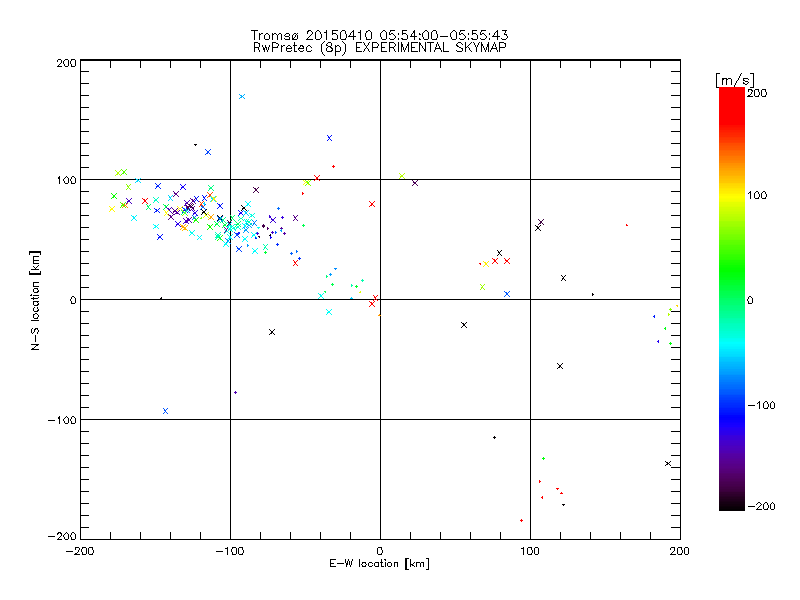Click the isolated blue cross near N-S -93 km
Screen dimensions: 800x600
(x=165, y=411)
